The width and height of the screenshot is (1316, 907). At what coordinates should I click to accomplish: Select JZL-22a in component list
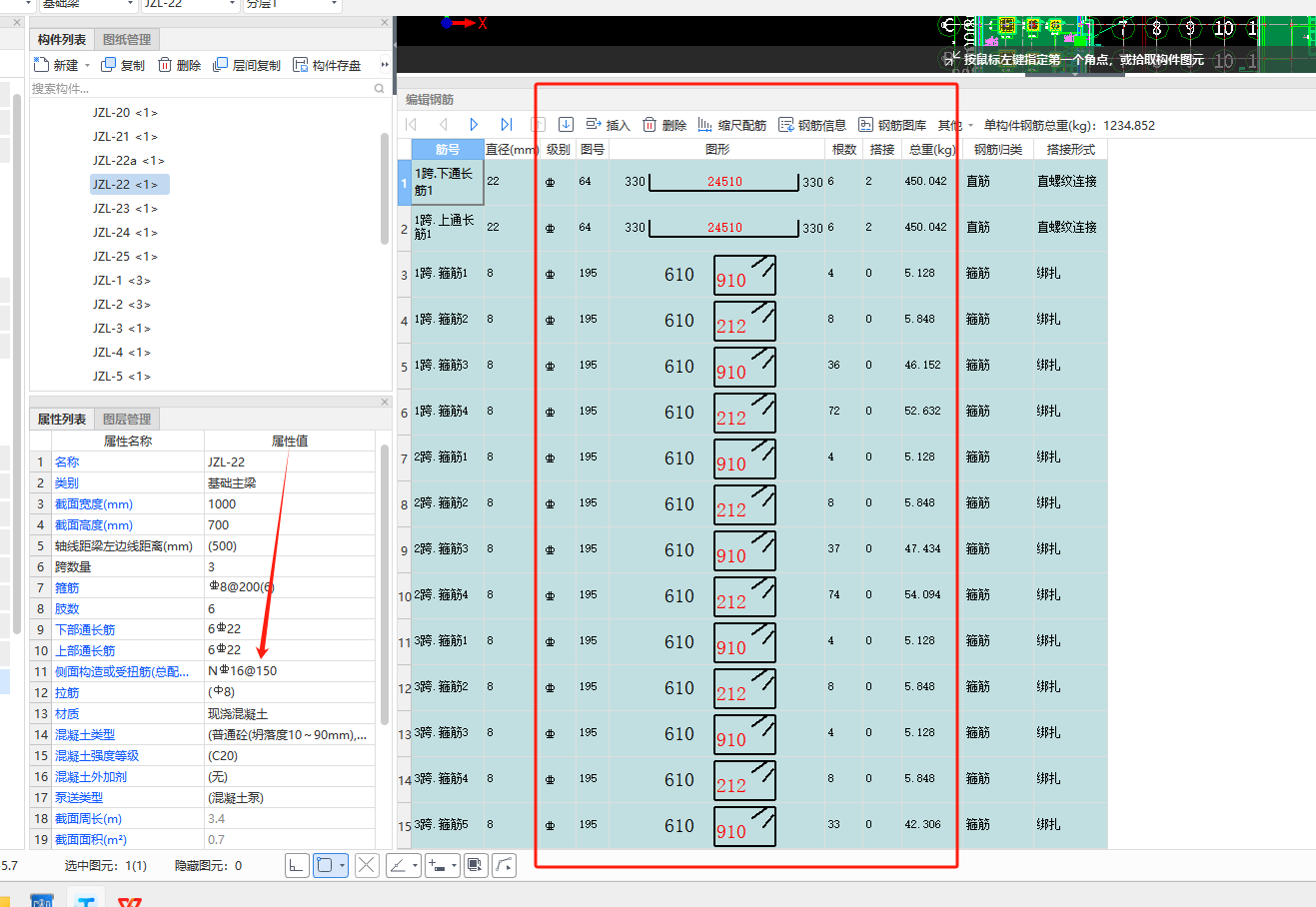(128, 161)
